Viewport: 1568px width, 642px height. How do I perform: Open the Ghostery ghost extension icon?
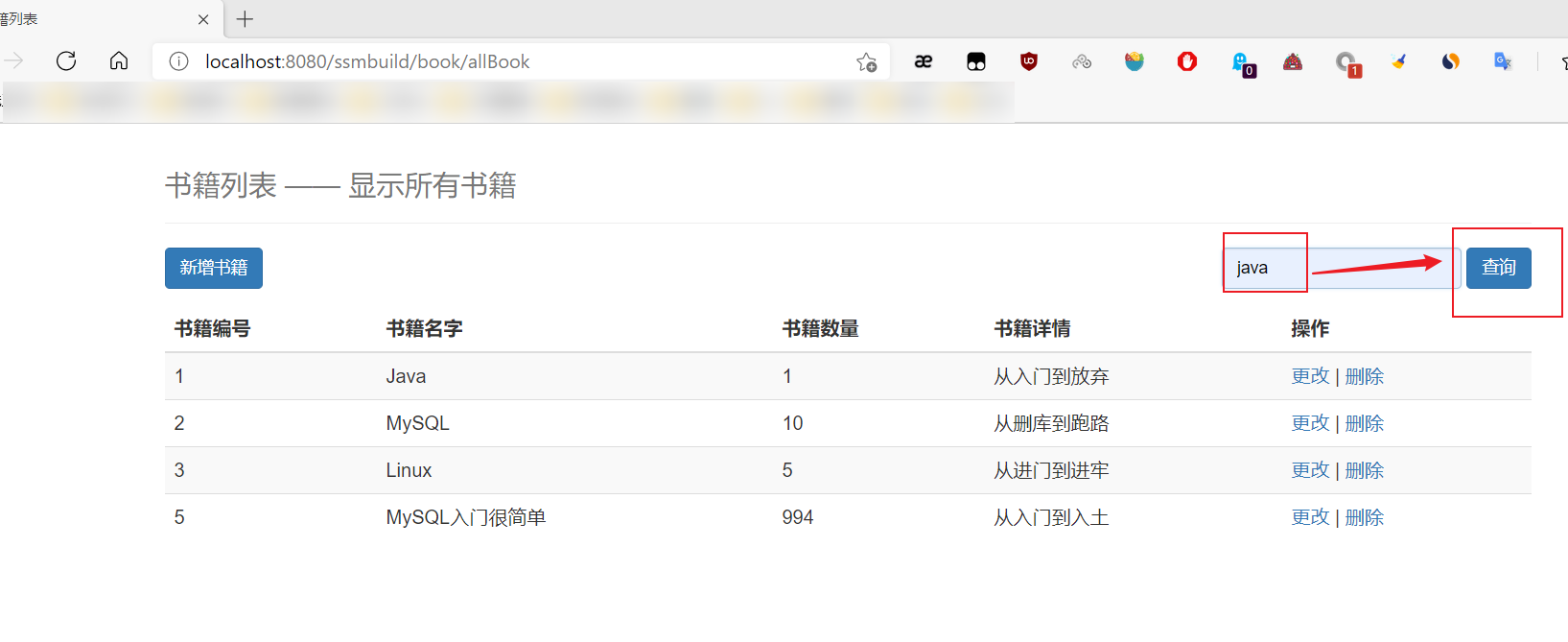(x=1242, y=63)
